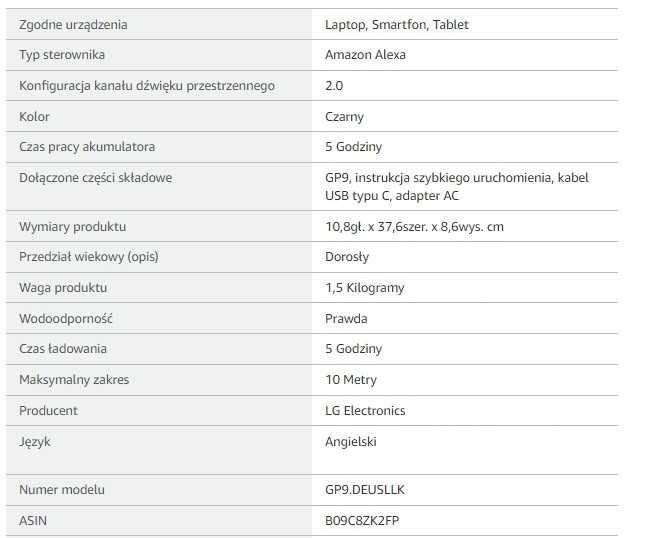Click the "LG Electronics" manufacturer value
661x538 pixels.
pyautogui.click(x=365, y=411)
